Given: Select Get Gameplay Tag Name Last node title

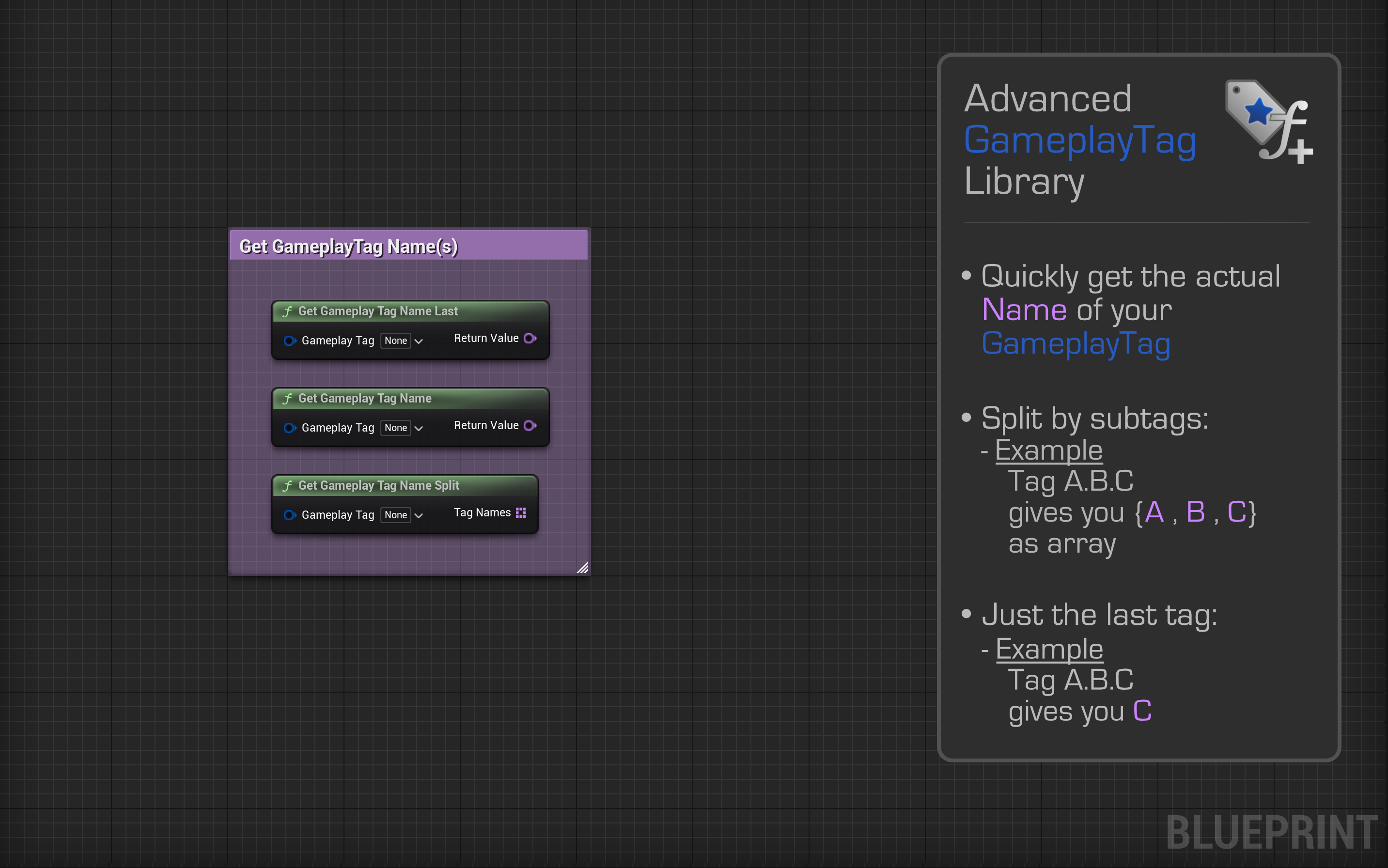Looking at the screenshot, I should tap(378, 311).
